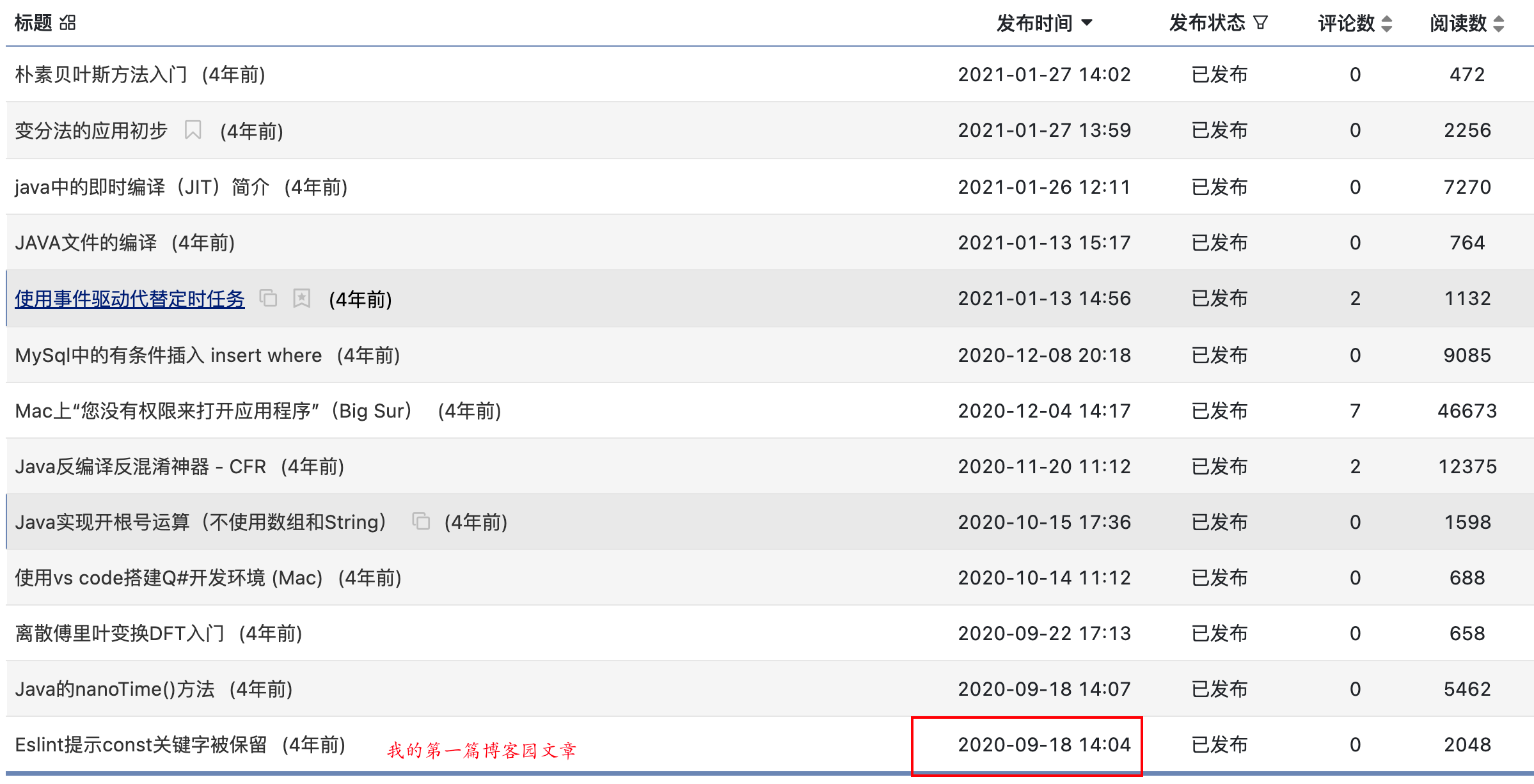Click bookmark icon next to 变分法的应用初步

193,130
